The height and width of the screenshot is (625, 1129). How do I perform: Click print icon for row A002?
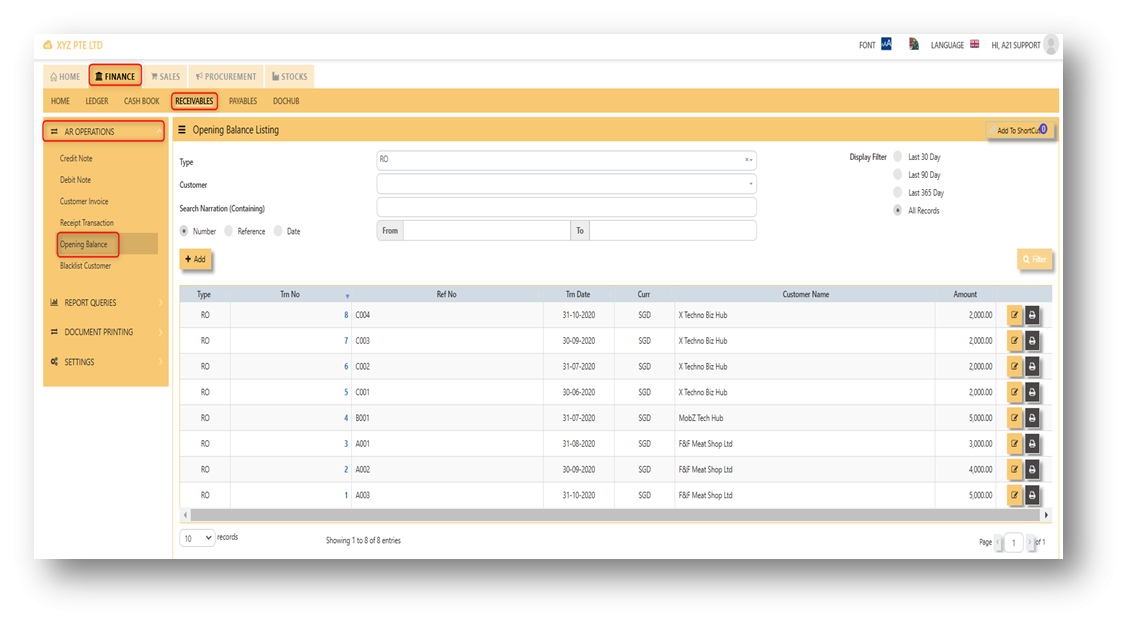click(x=1032, y=469)
